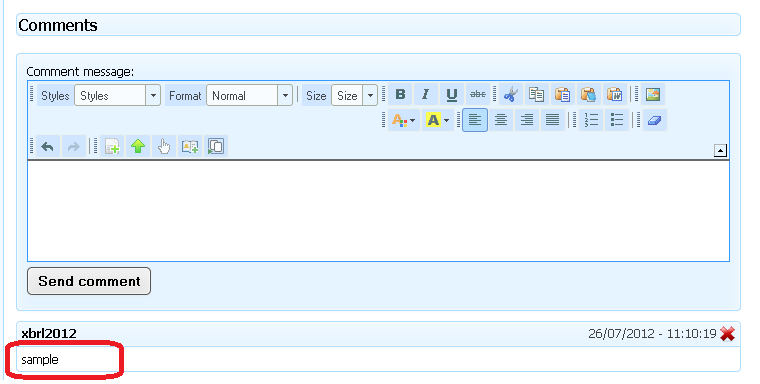Viewport: 760px width, 384px height.
Task: Click the page with green plus icon
Action: [x=112, y=146]
